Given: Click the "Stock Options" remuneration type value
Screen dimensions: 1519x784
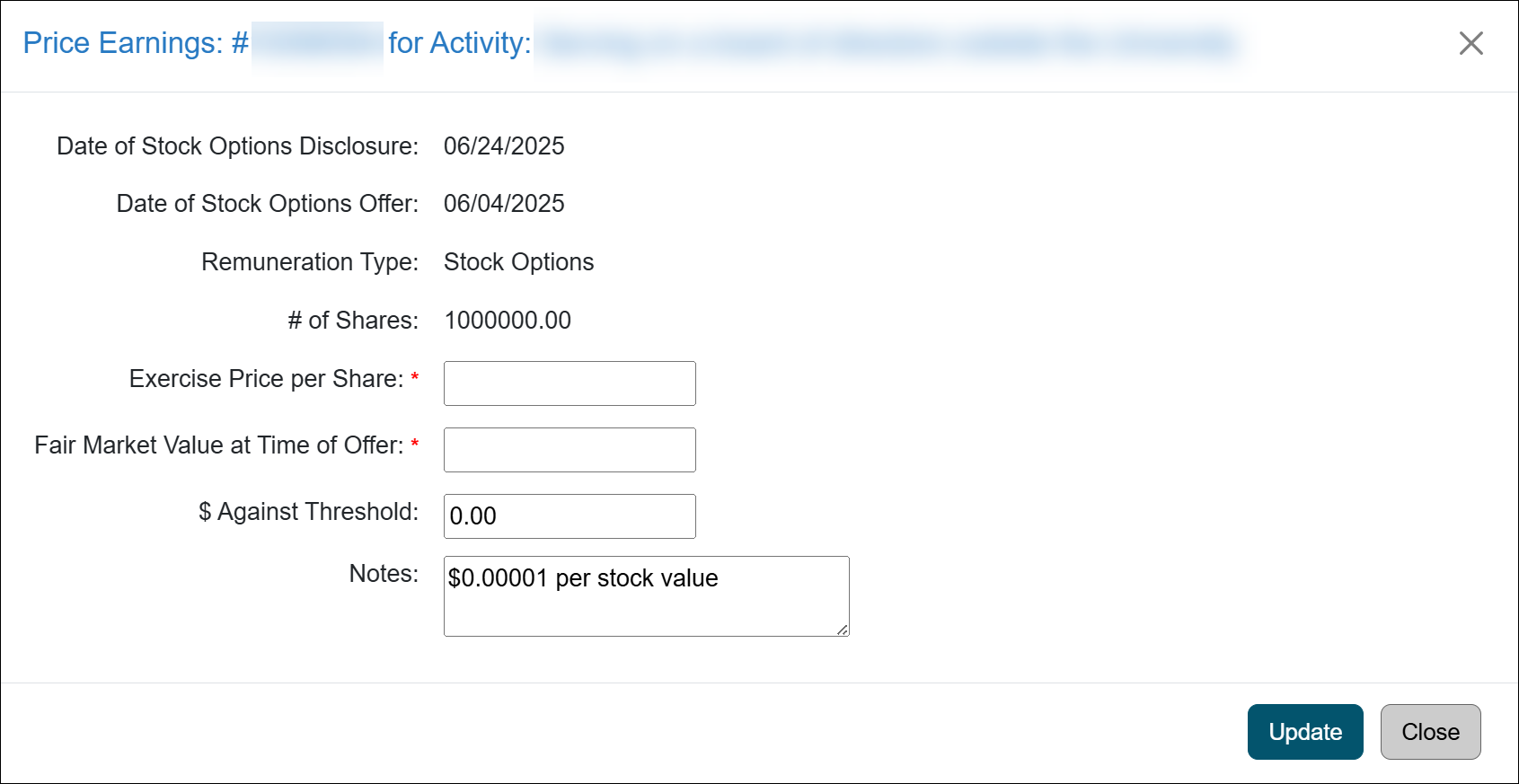Looking at the screenshot, I should click(x=518, y=262).
